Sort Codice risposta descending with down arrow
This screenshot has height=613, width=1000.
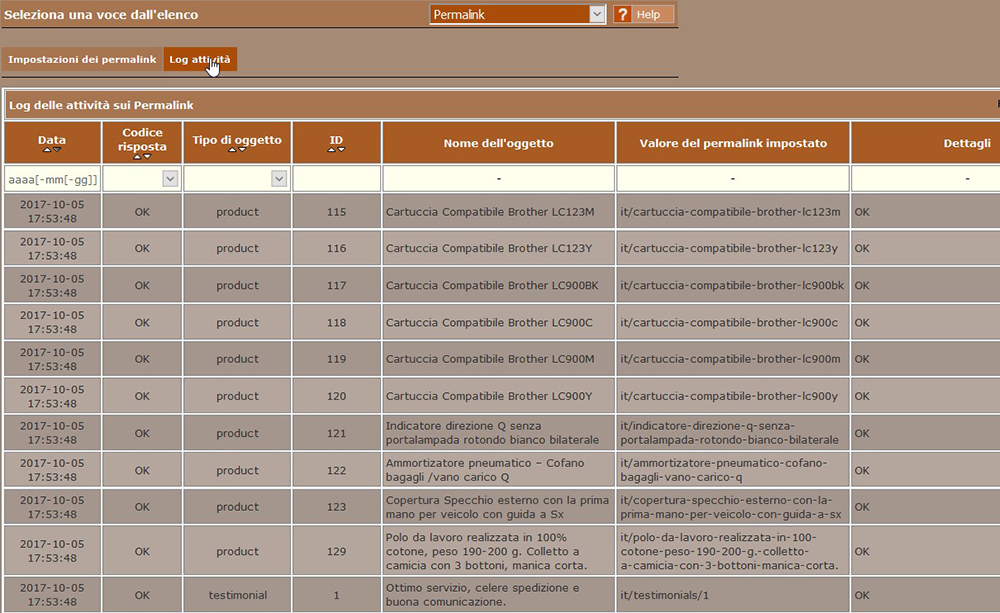click(147, 157)
